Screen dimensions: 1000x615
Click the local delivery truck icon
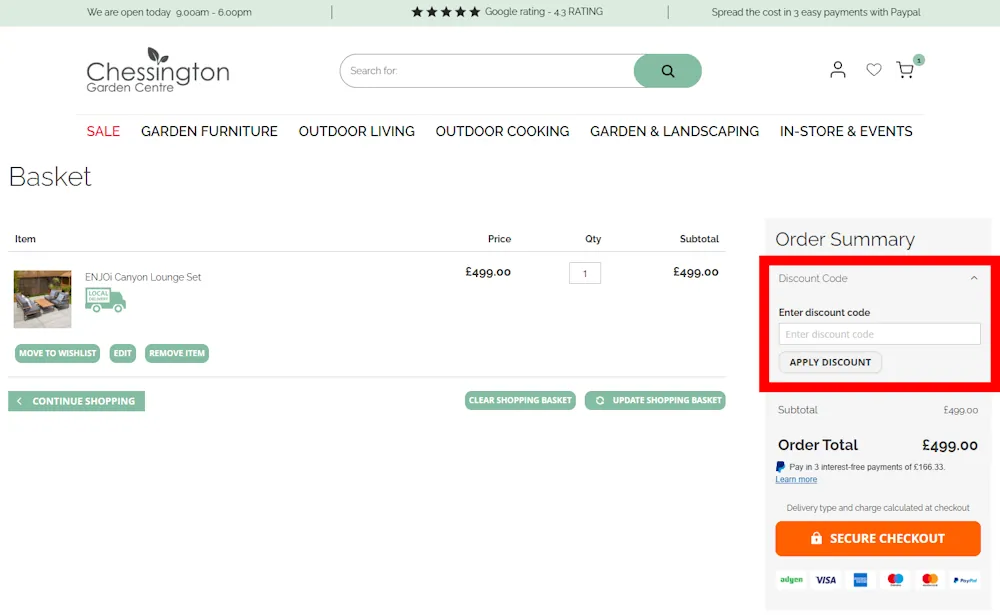pyautogui.click(x=105, y=300)
